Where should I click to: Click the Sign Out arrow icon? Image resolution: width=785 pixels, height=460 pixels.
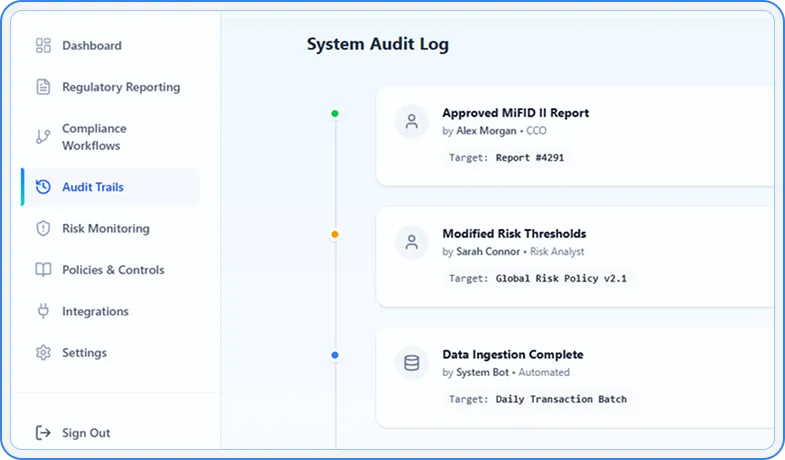(x=43, y=433)
